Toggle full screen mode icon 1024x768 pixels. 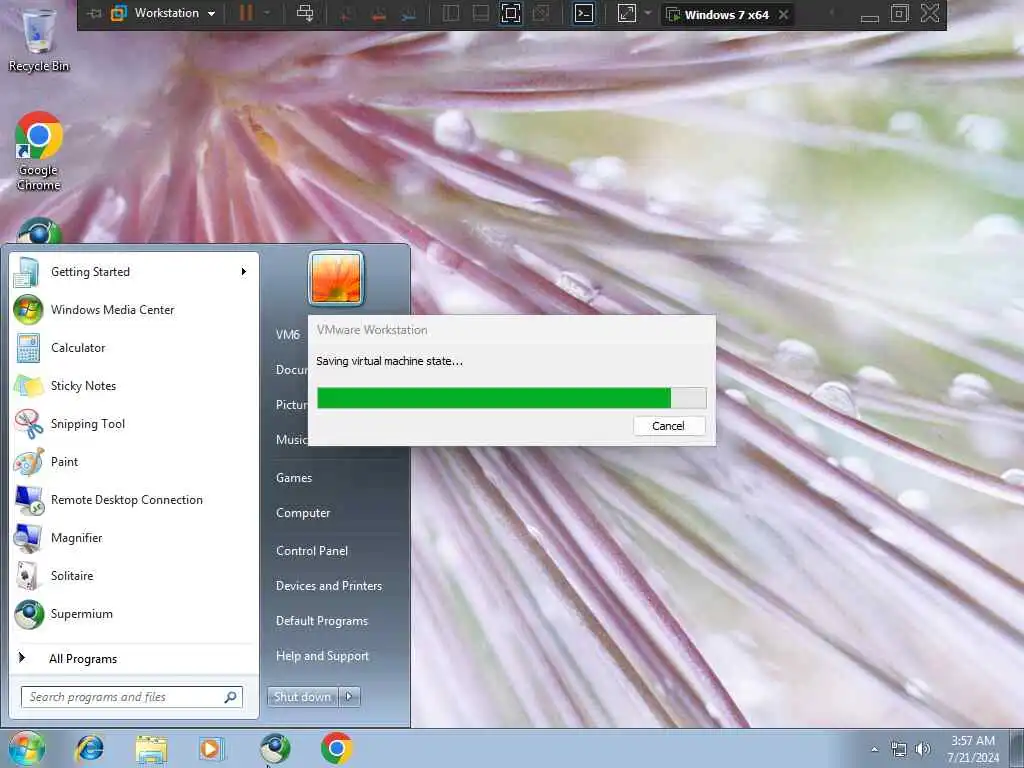[511, 14]
